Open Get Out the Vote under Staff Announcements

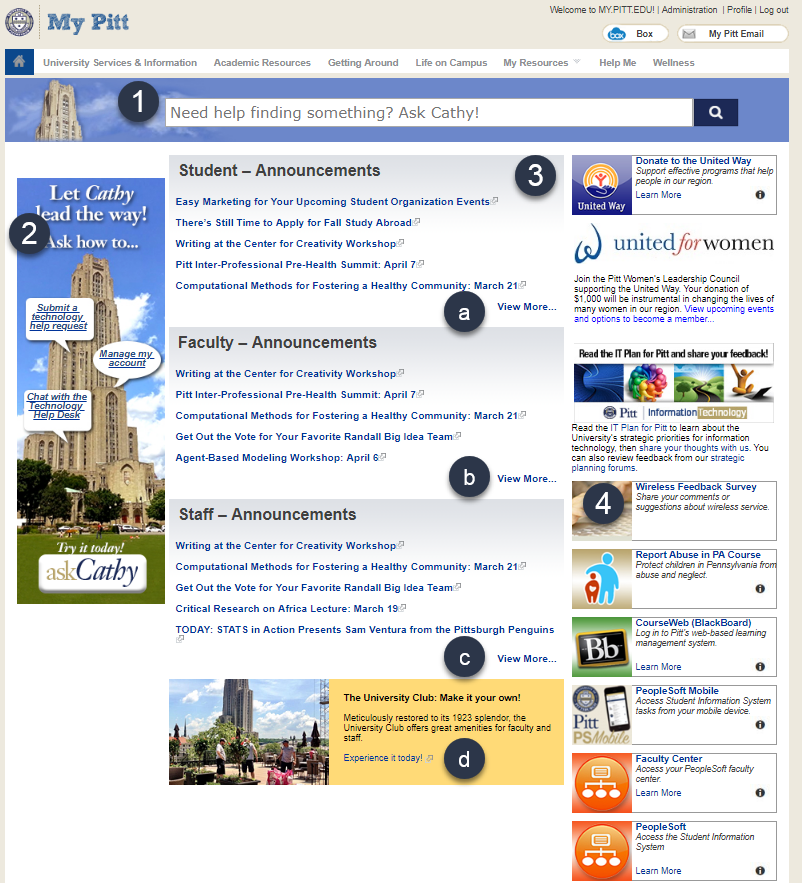[314, 587]
